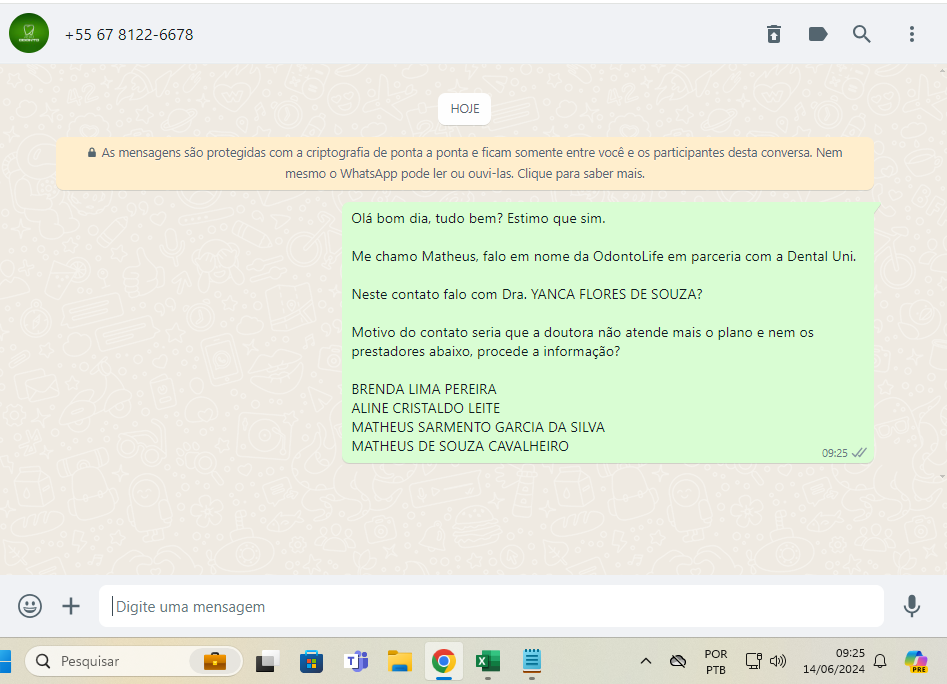Switch to Google Chrome on the taskbar
The width and height of the screenshot is (947, 684).
tap(443, 662)
